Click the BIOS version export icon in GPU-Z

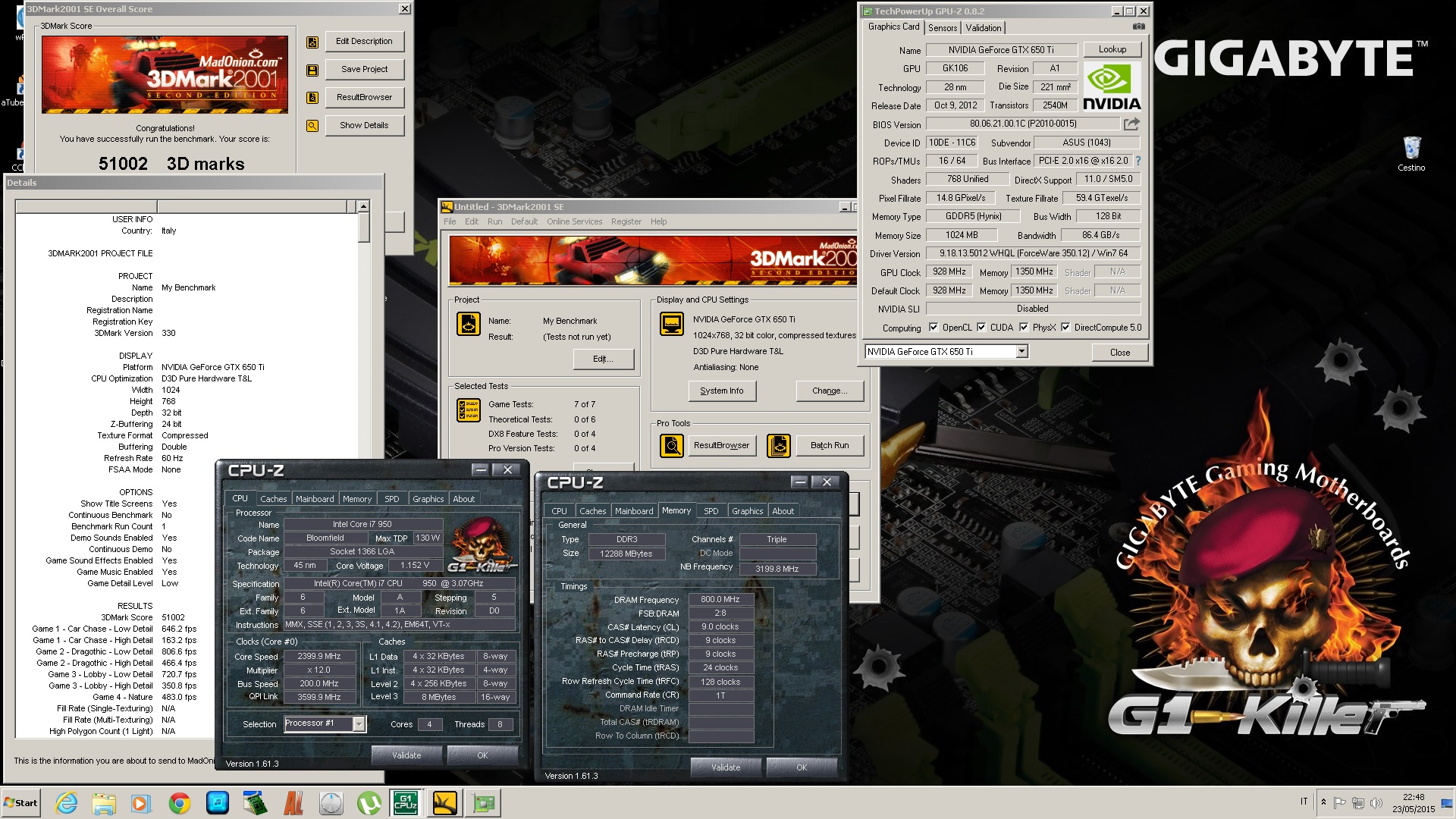[x=1131, y=124]
